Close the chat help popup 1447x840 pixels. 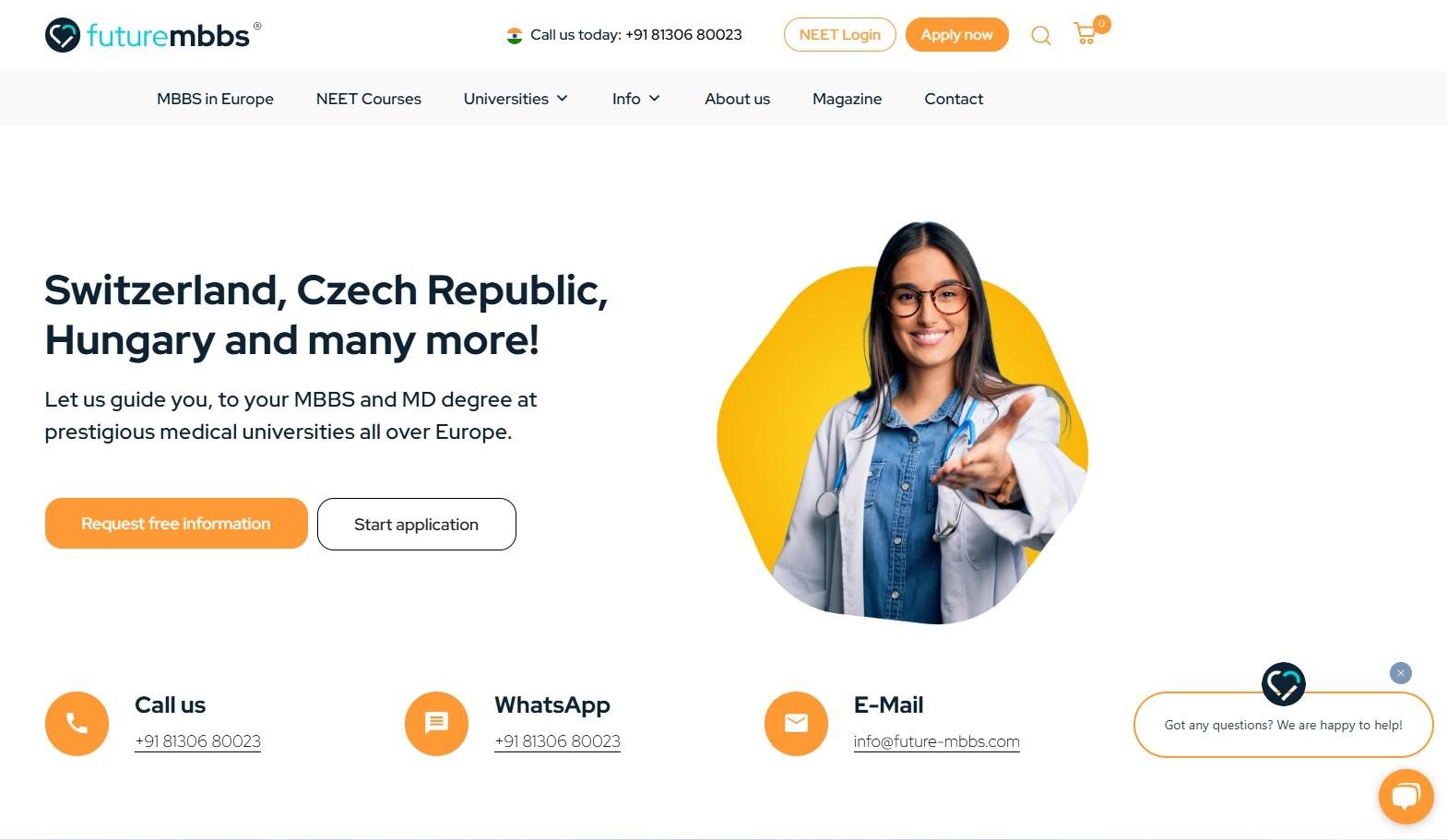1400,673
